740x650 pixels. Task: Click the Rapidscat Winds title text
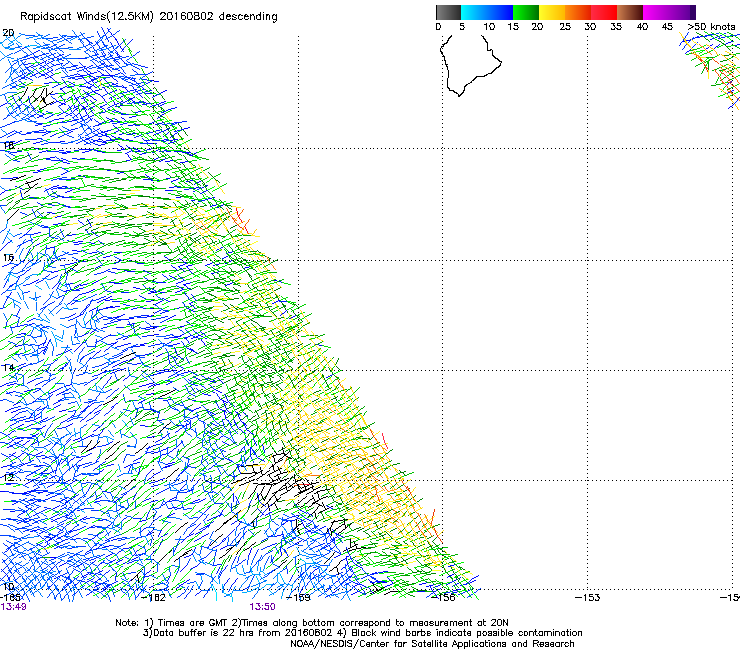149,17
